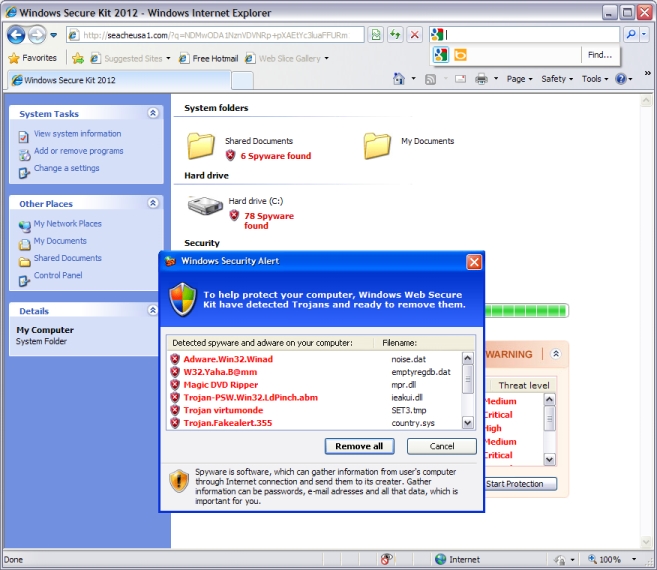The image size is (657, 570).
Task: Click the My Documents folder icon
Action: pyautogui.click(x=377, y=146)
